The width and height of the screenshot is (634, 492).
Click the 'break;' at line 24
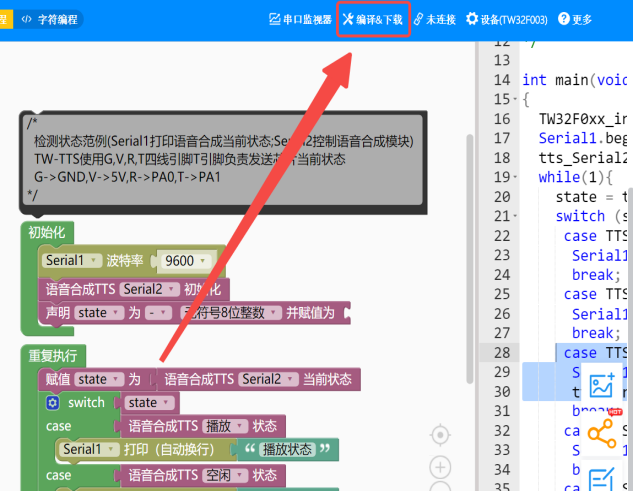tap(596, 275)
